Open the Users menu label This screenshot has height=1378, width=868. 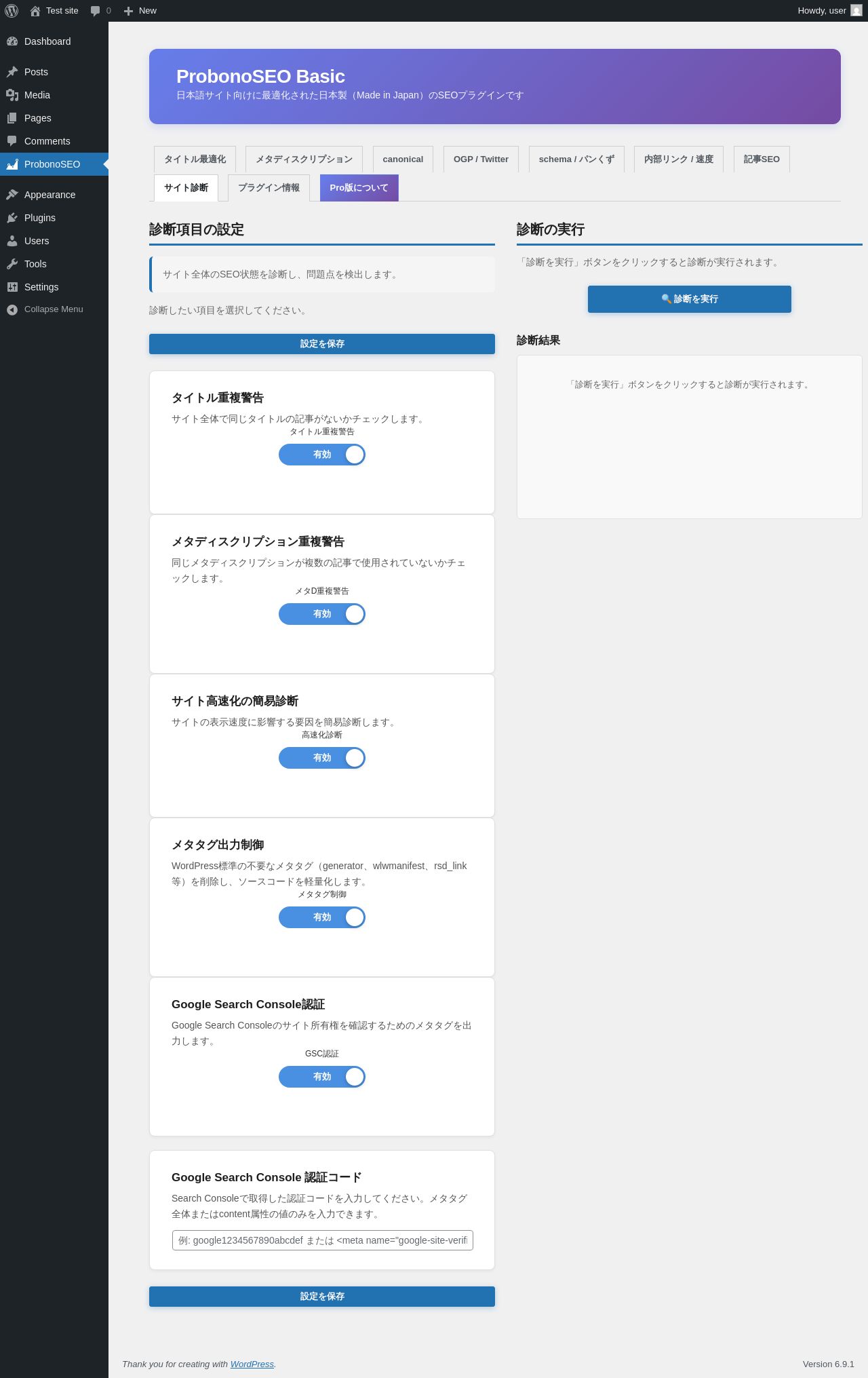click(37, 241)
